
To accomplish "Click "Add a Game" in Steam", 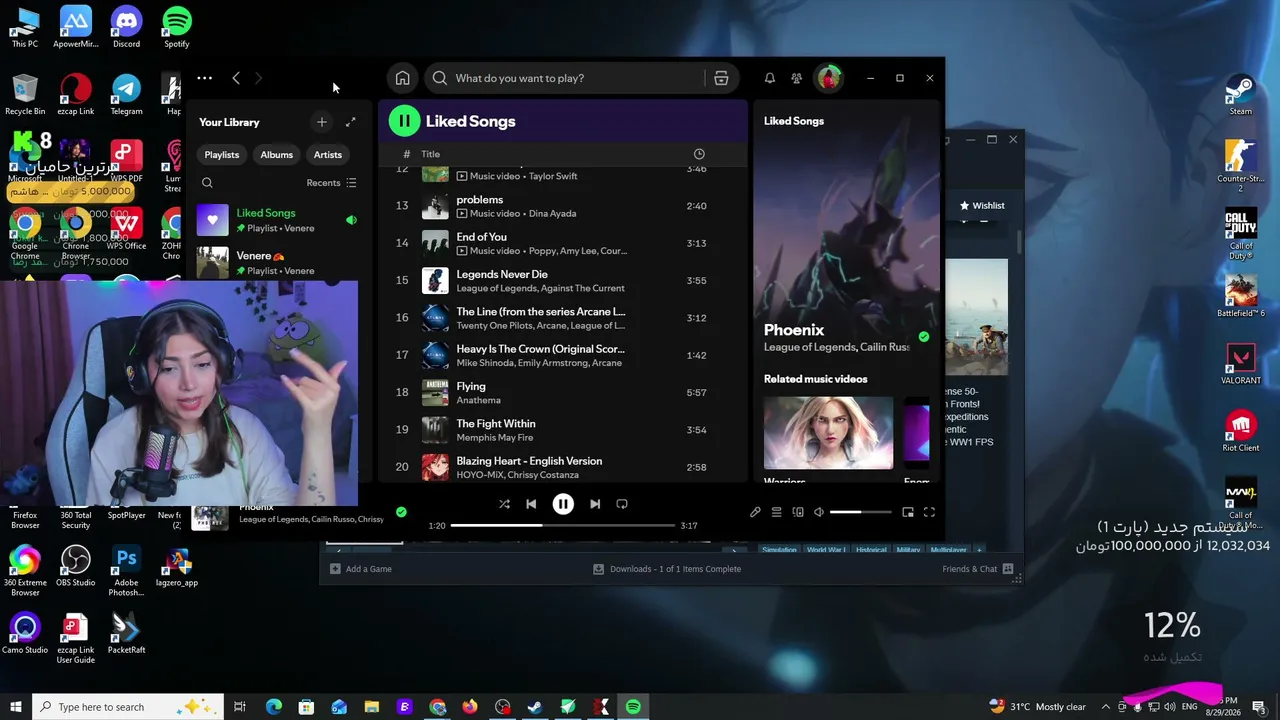I will coord(361,569).
